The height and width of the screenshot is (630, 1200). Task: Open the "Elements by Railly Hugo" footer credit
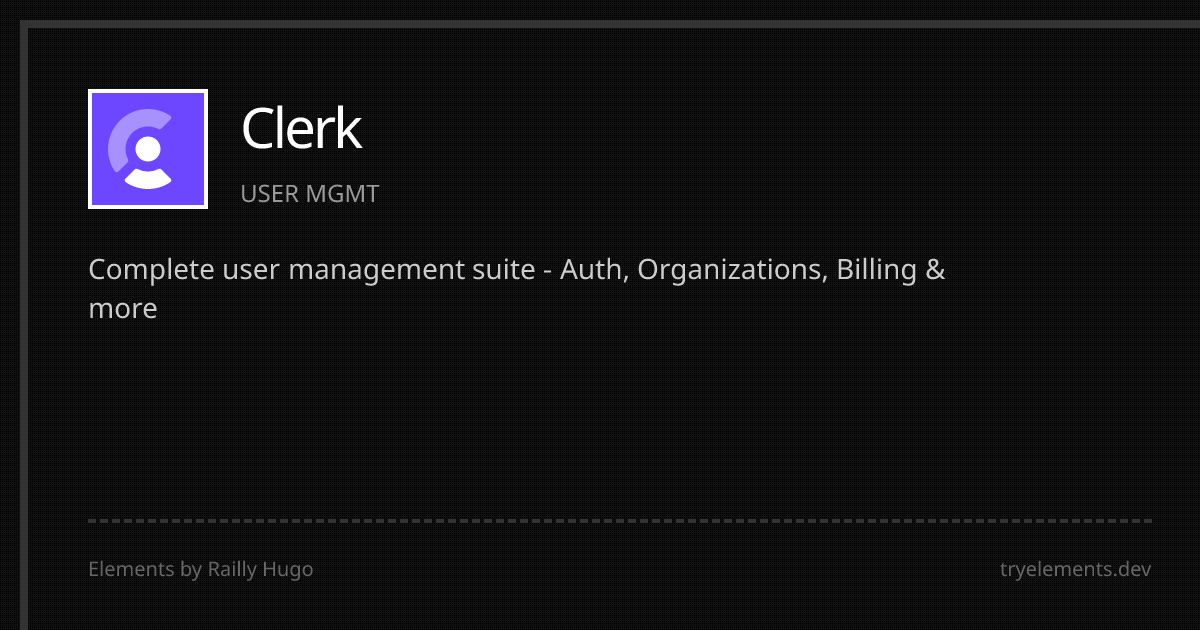(200, 570)
